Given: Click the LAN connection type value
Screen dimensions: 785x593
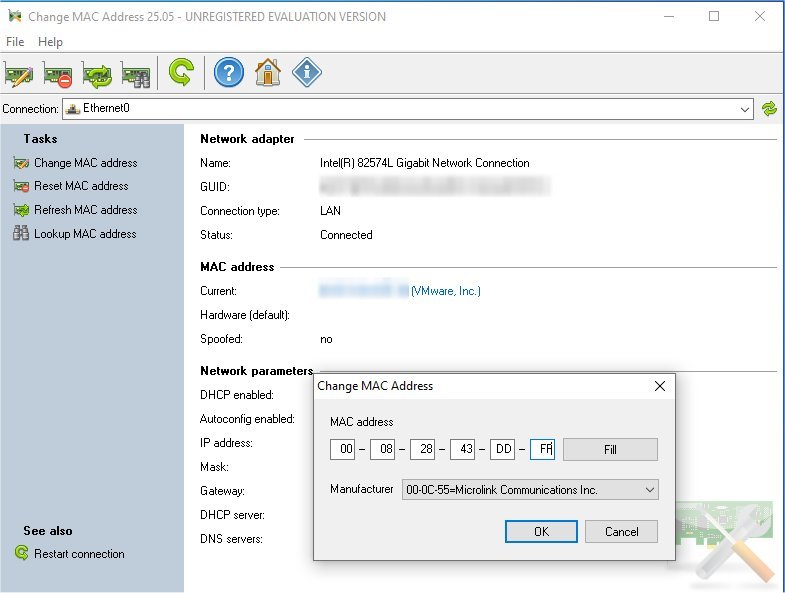Looking at the screenshot, I should pyautogui.click(x=330, y=211).
